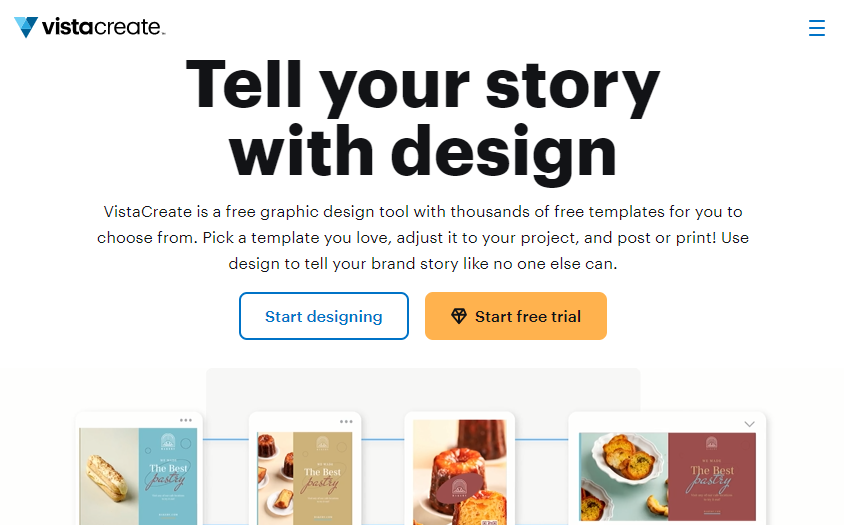The height and width of the screenshot is (525, 844).
Task: Open the hamburger navigation menu
Action: coord(816,28)
